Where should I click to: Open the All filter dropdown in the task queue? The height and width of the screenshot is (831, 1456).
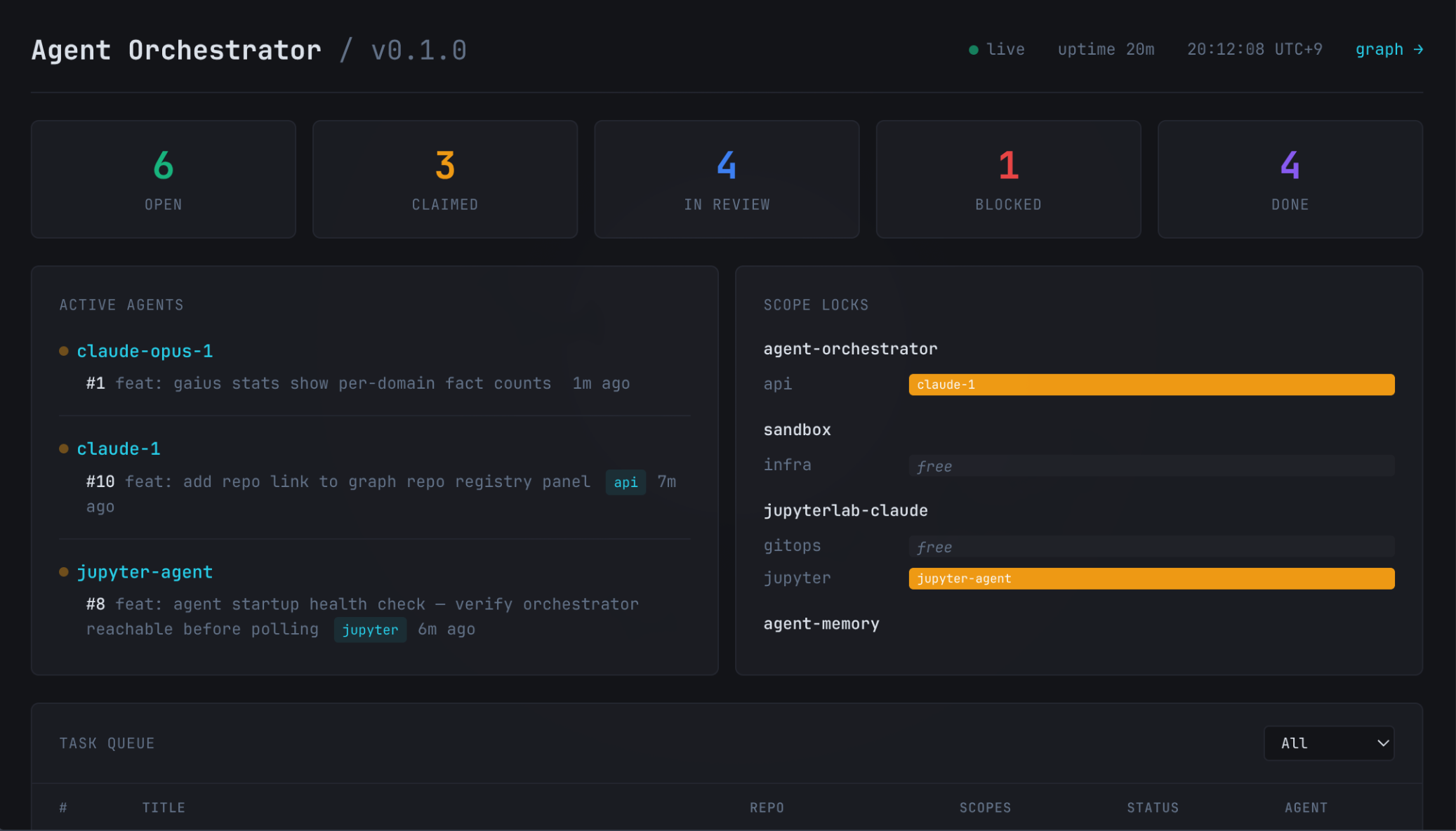click(x=1328, y=743)
